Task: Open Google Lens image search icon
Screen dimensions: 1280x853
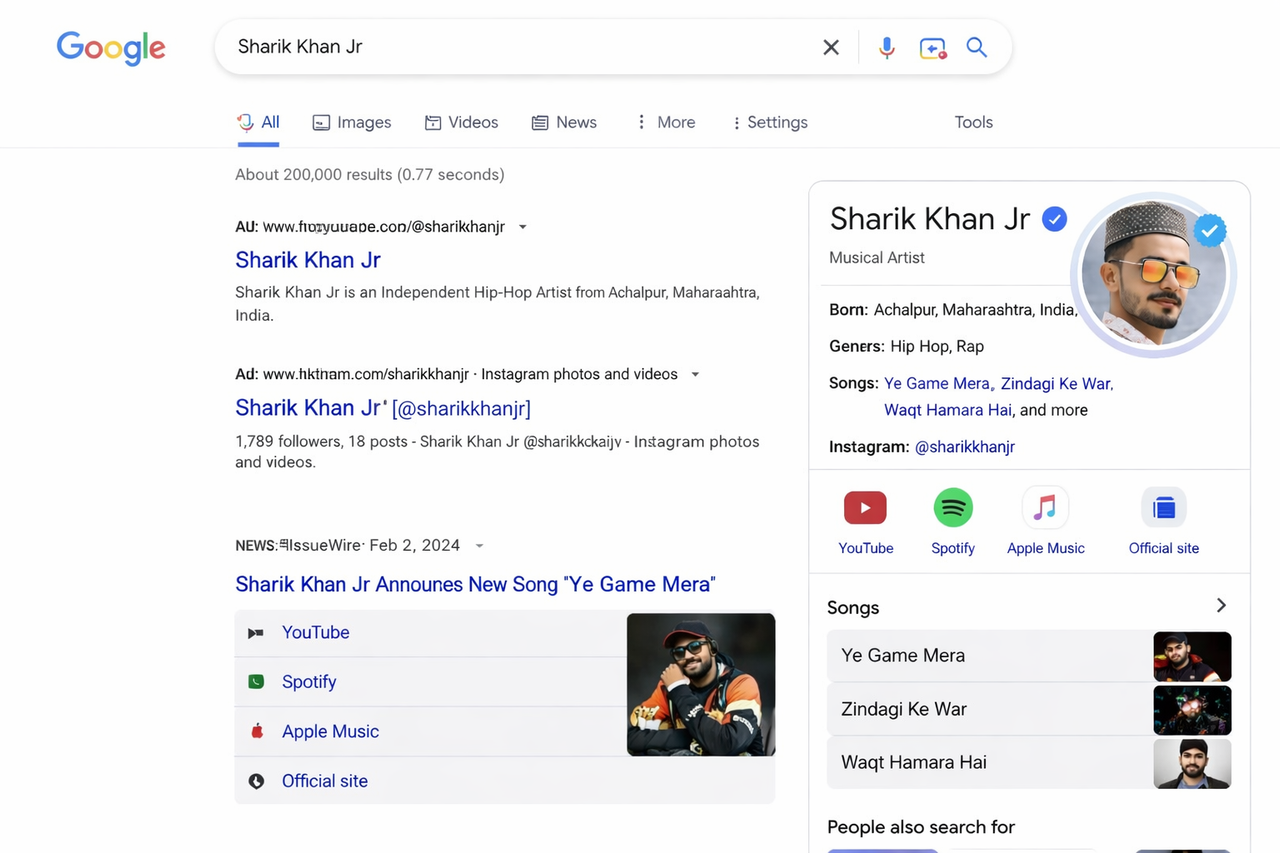Action: [x=932, y=47]
